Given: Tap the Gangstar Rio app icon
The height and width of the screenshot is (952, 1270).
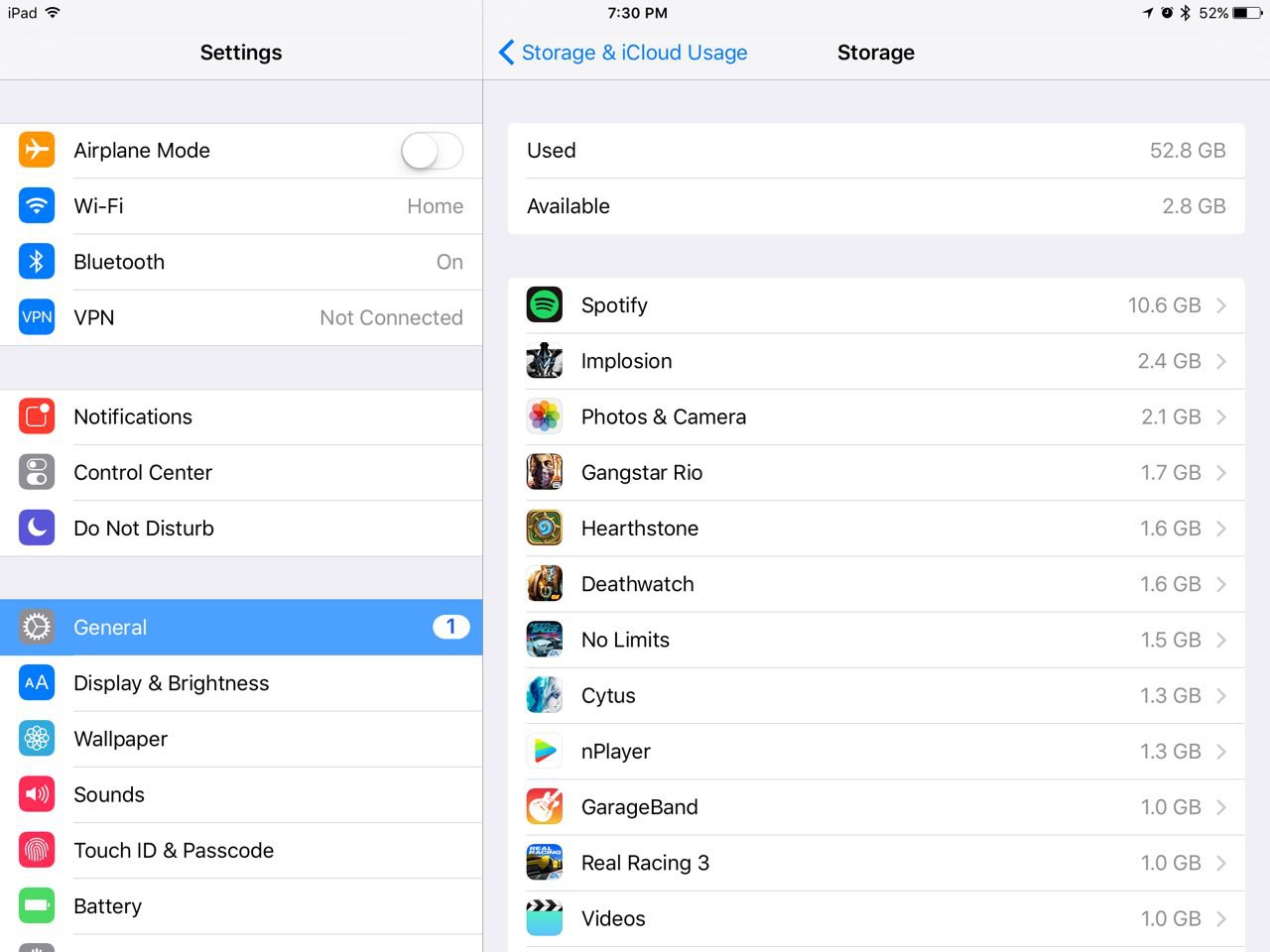Looking at the screenshot, I should click(x=545, y=472).
